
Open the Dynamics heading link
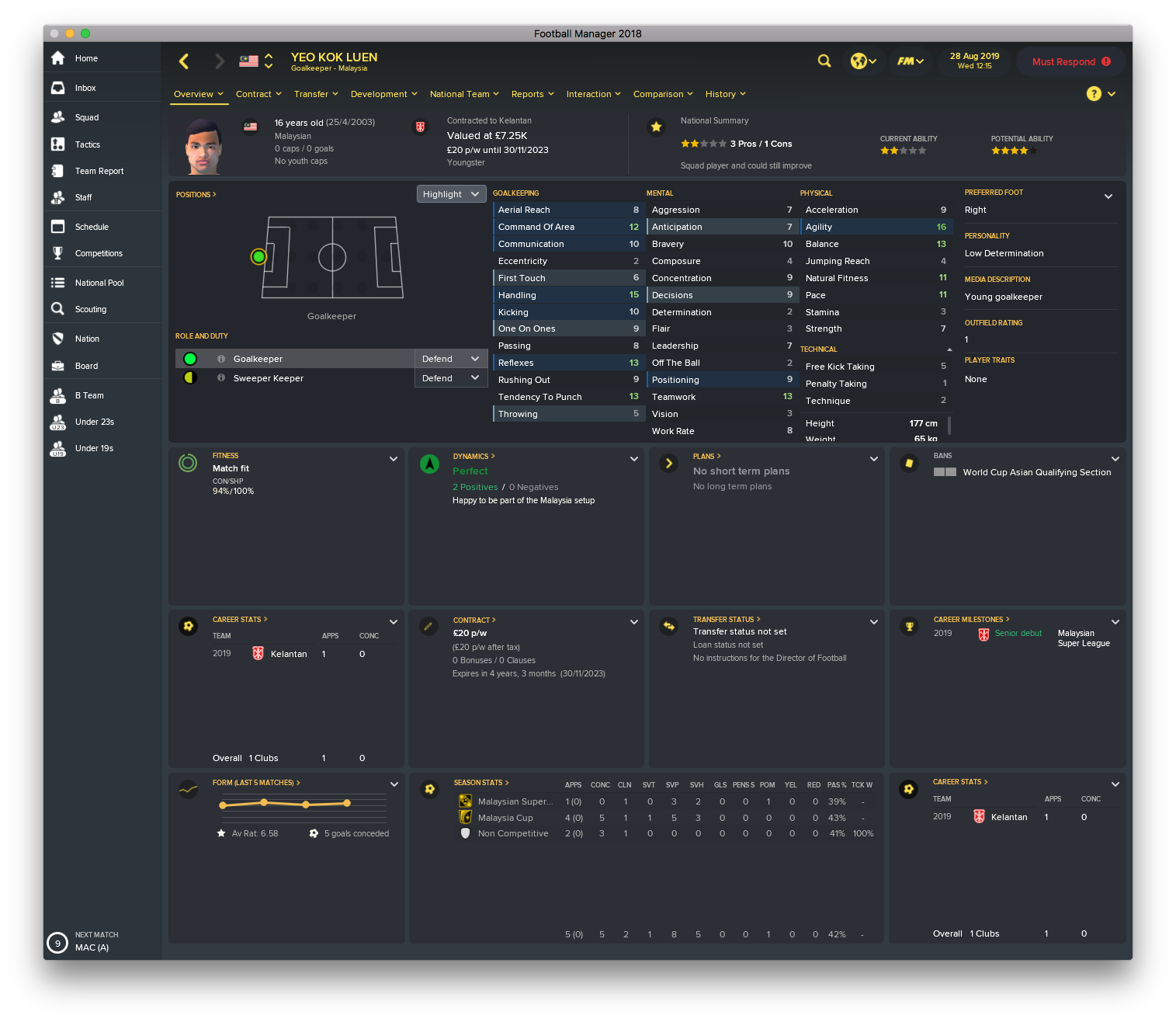pyautogui.click(x=474, y=456)
